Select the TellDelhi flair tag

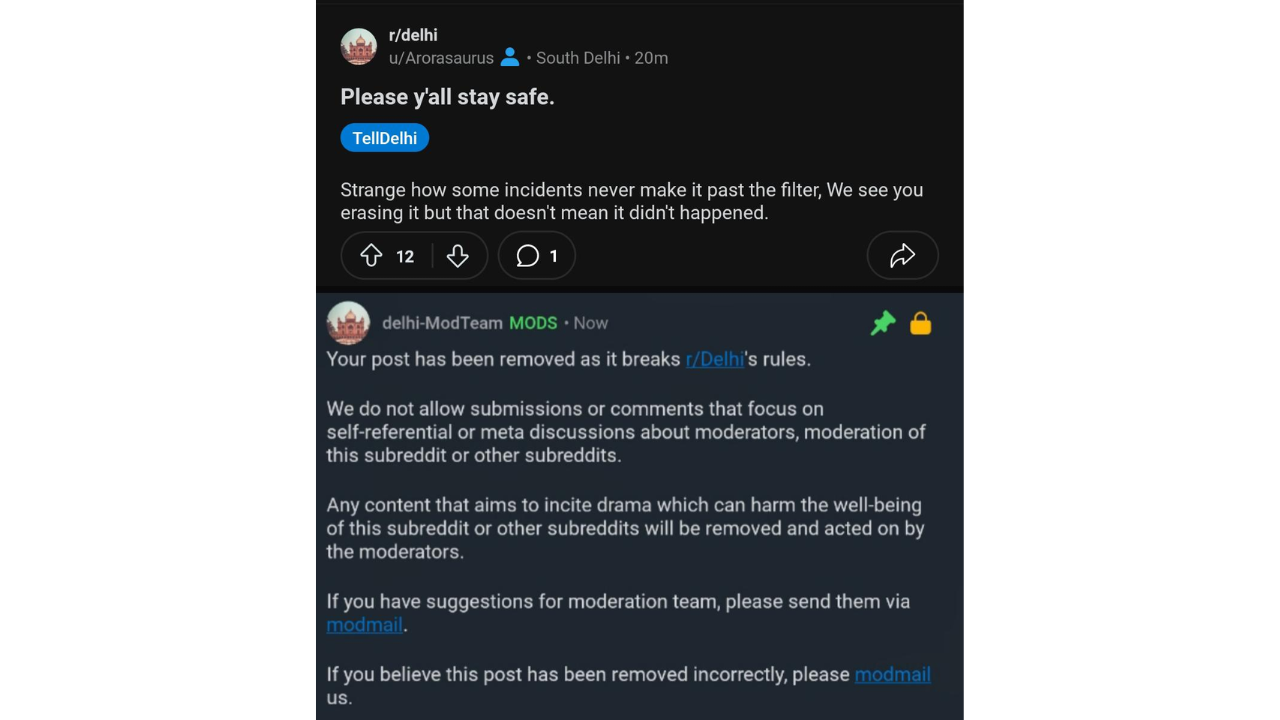[384, 138]
